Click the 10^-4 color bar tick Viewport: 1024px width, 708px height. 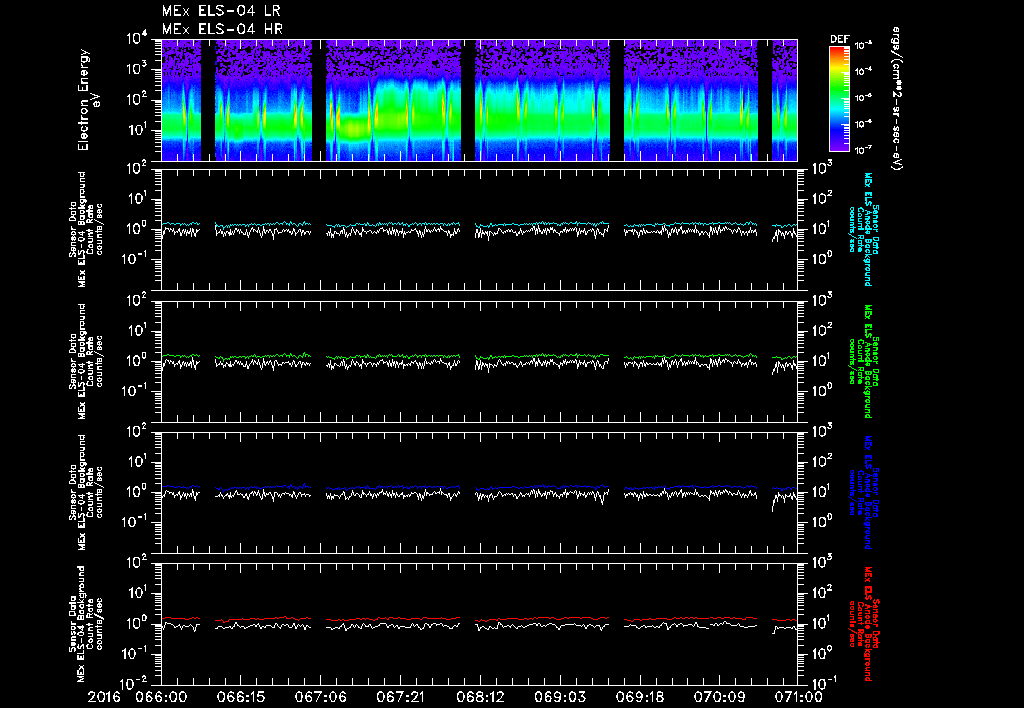coord(863,72)
